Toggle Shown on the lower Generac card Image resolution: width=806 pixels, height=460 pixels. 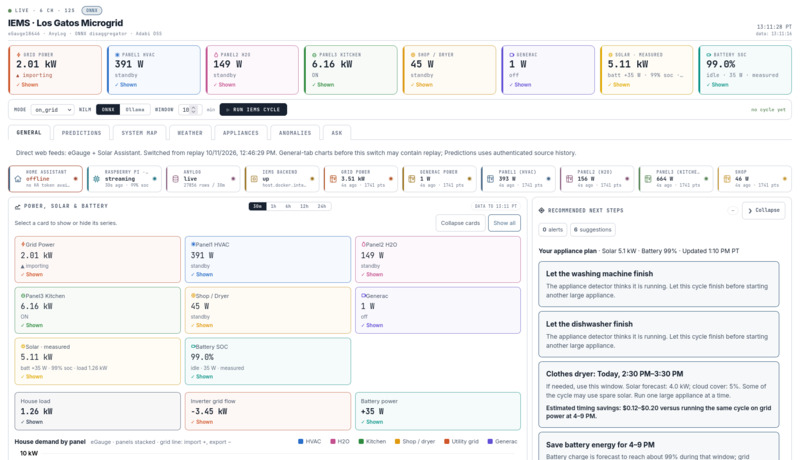click(x=372, y=325)
